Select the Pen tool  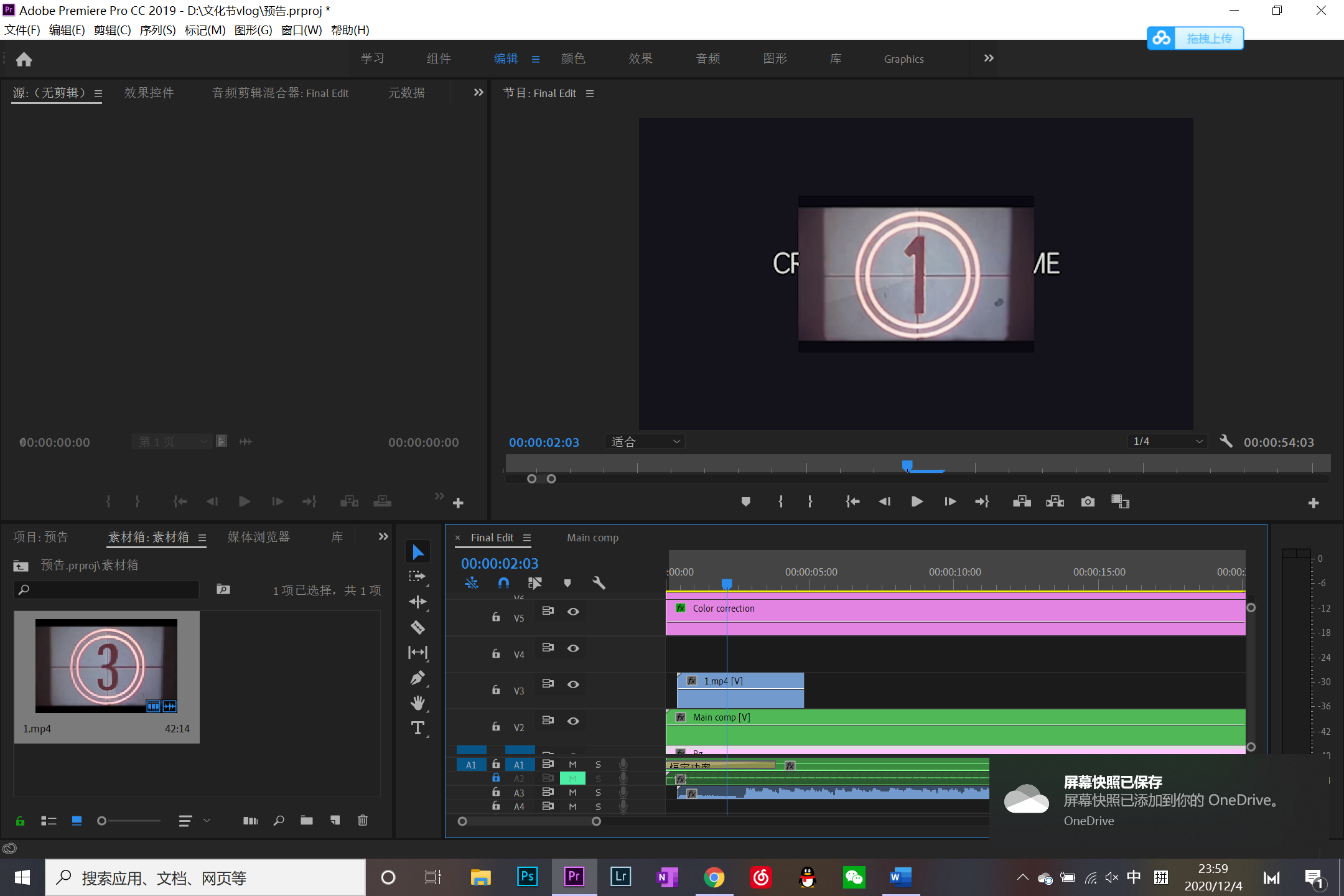[x=418, y=678]
